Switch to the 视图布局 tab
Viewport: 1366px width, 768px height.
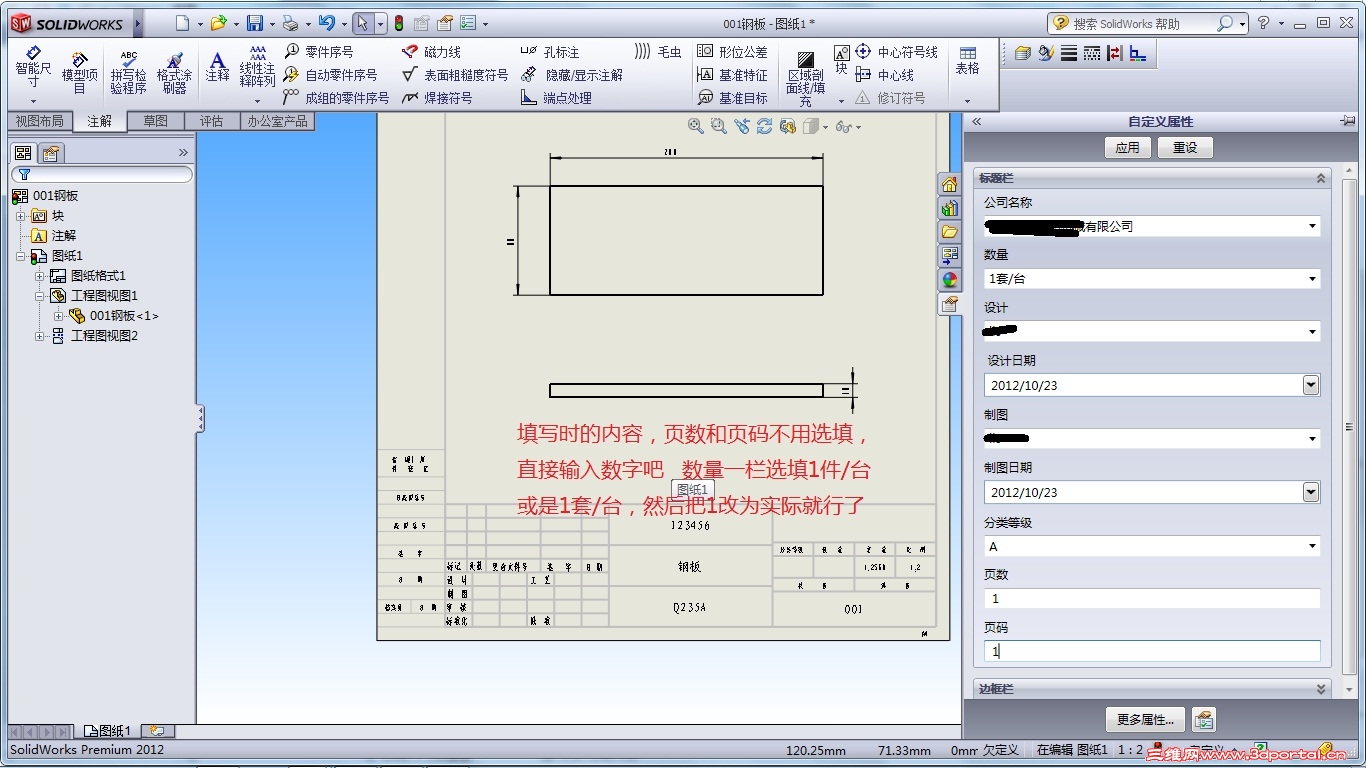click(x=39, y=121)
